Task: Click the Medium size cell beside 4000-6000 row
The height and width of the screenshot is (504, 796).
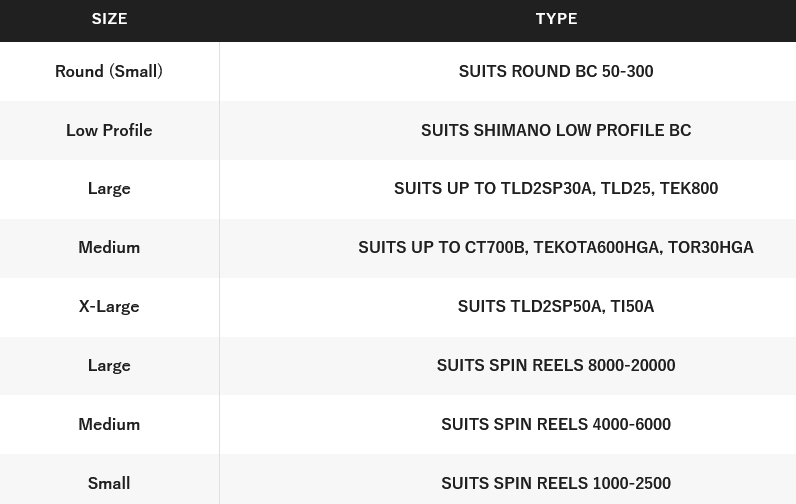Action: coord(109,424)
